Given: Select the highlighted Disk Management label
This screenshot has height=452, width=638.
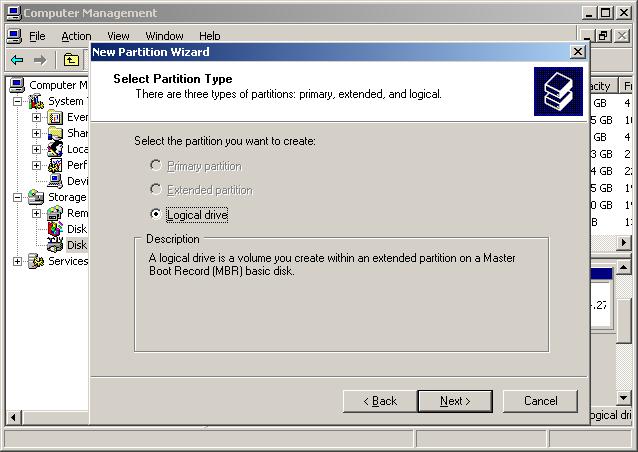Looking at the screenshot, I should click(x=77, y=245).
